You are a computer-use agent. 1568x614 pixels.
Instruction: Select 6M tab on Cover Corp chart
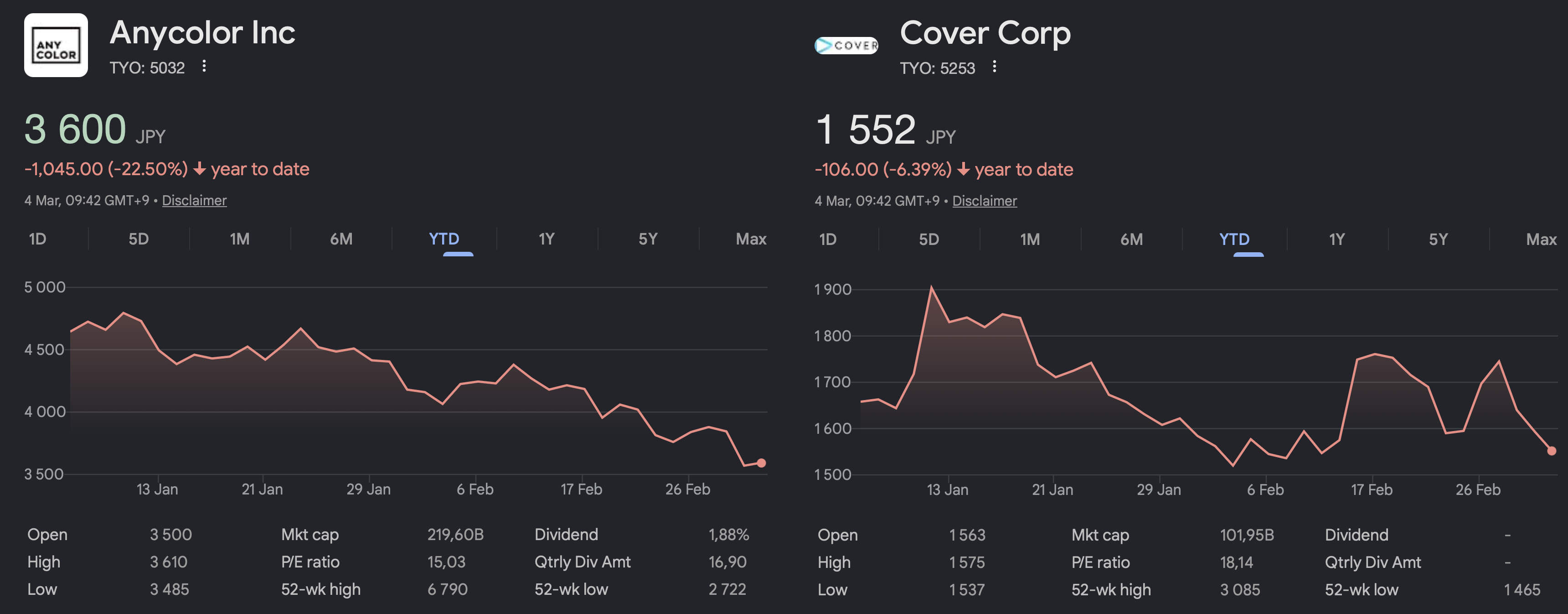coord(1131,239)
